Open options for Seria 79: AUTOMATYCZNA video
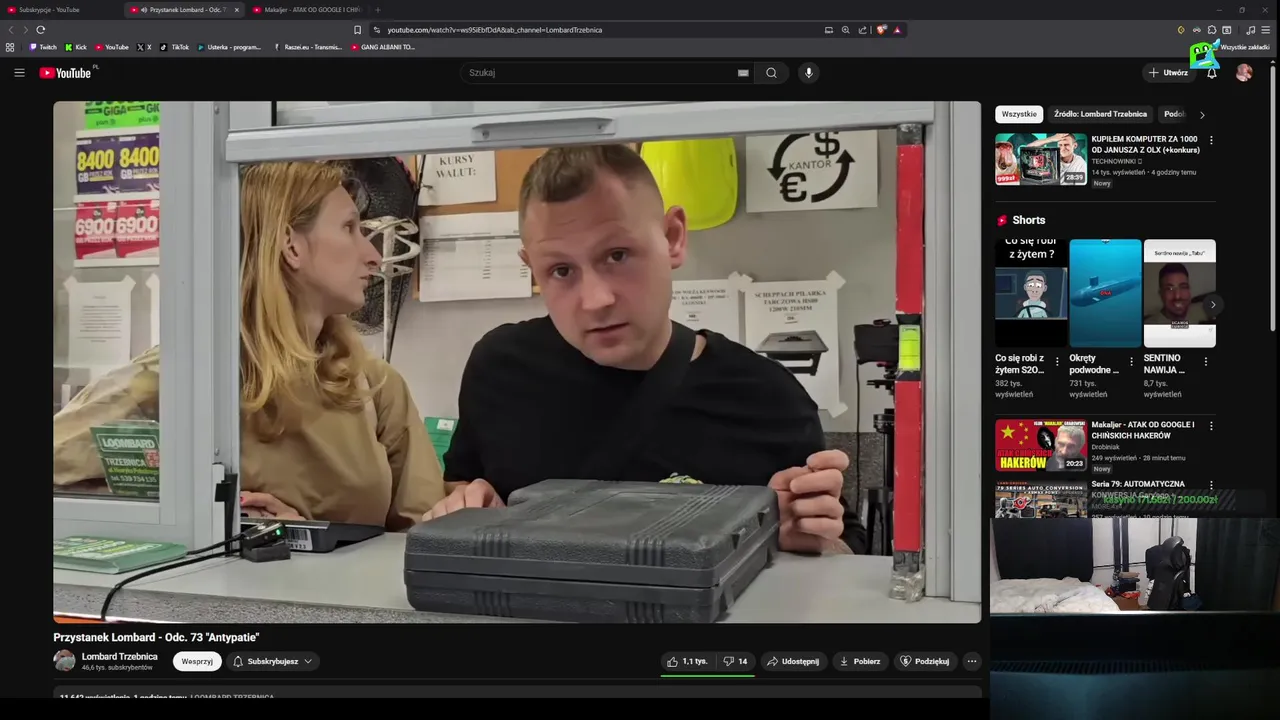 pos(1211,485)
